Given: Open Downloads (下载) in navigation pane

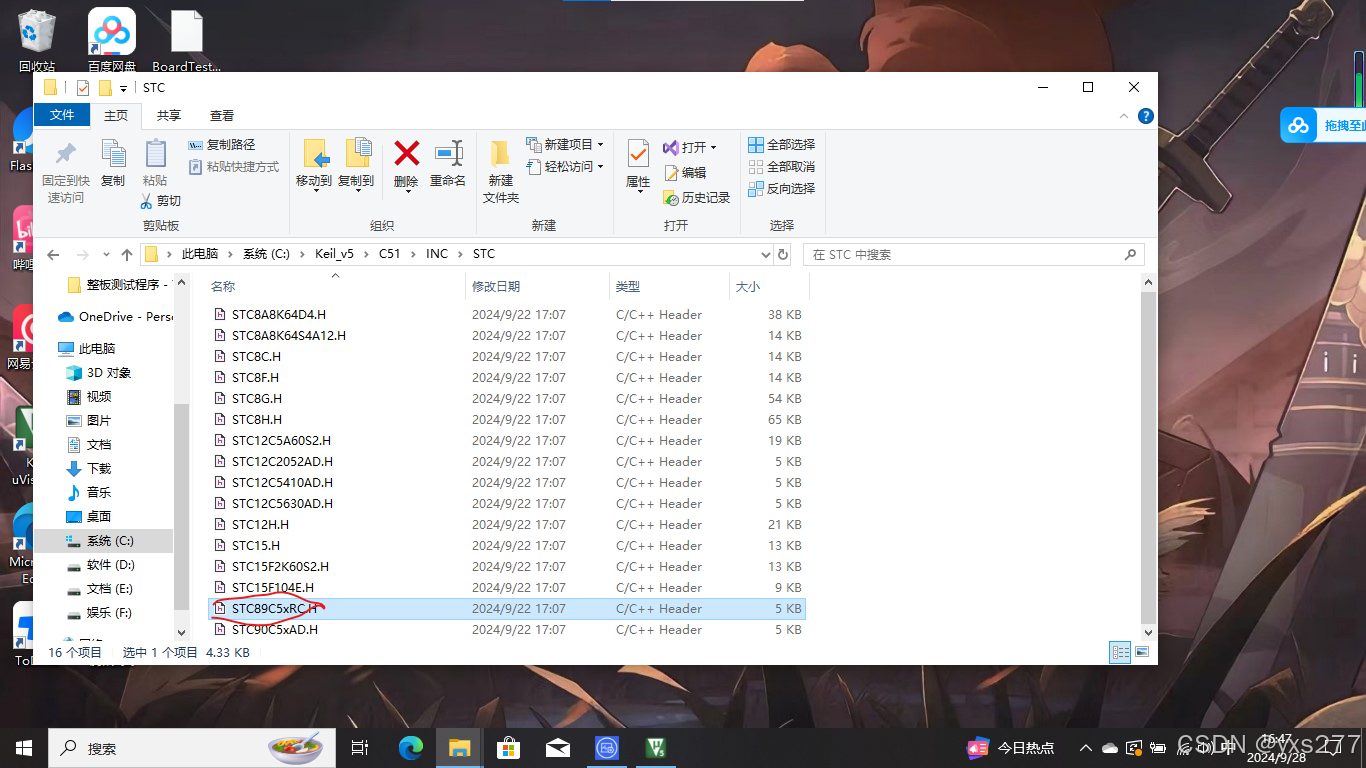Looking at the screenshot, I should pos(88,468).
